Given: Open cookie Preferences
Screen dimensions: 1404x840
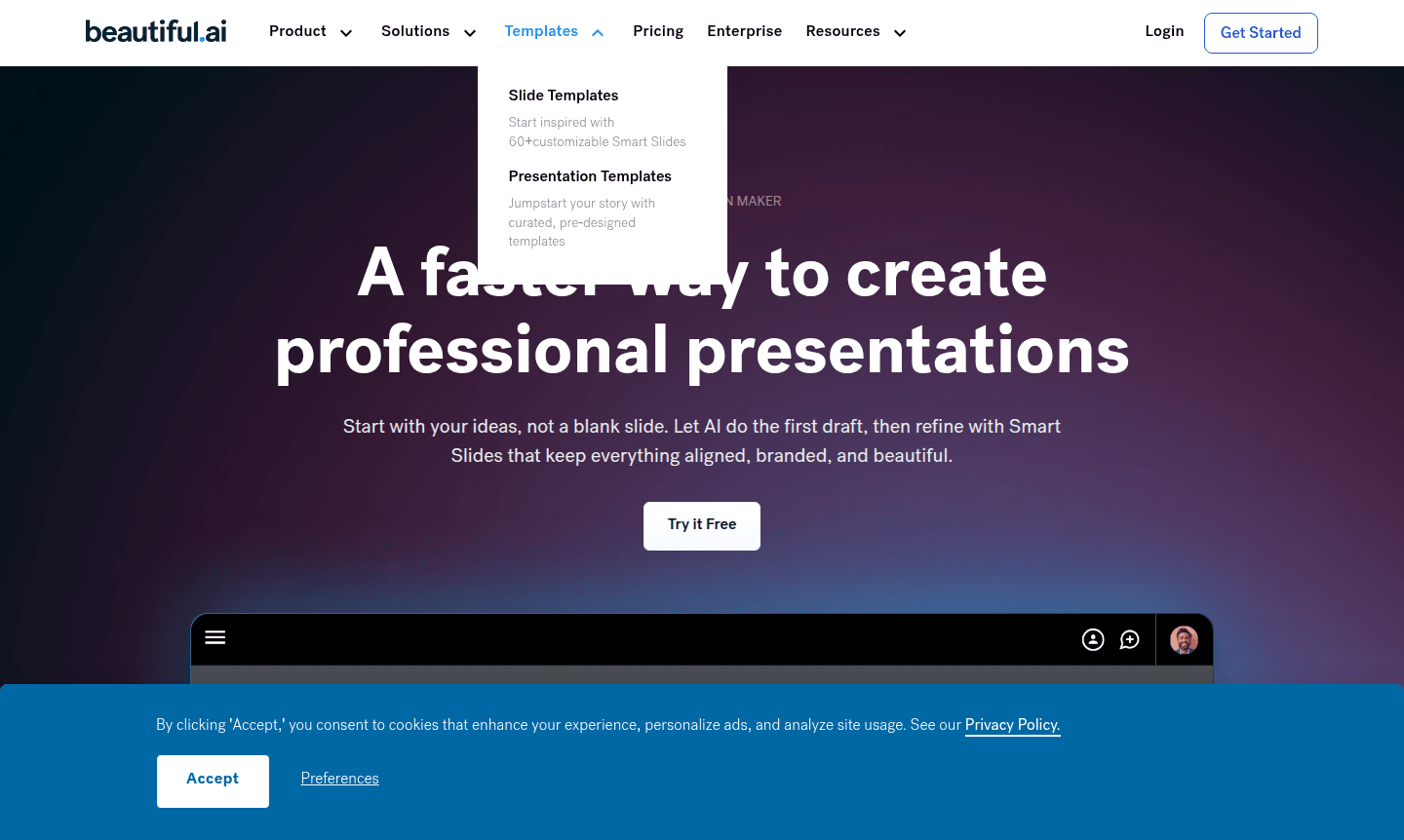Looking at the screenshot, I should (339, 779).
